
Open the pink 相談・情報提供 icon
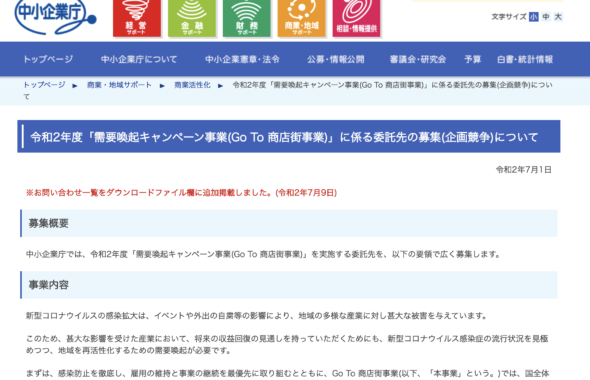click(x=356, y=18)
